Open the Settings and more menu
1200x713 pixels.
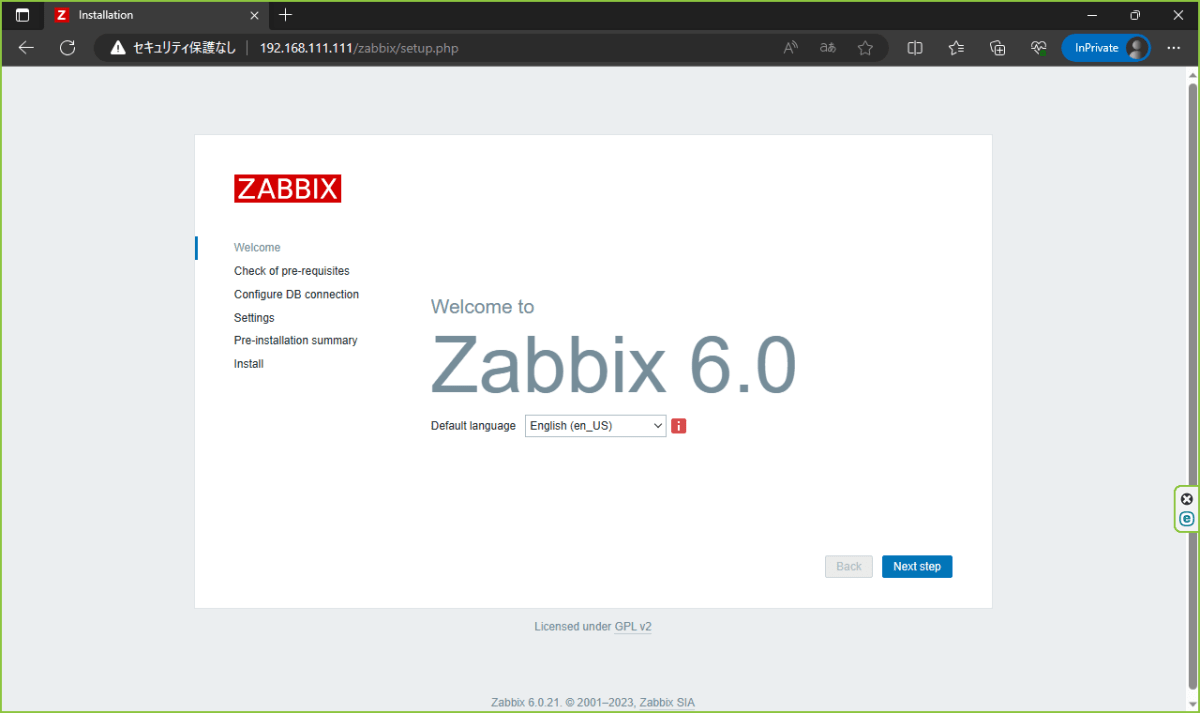click(x=1173, y=47)
